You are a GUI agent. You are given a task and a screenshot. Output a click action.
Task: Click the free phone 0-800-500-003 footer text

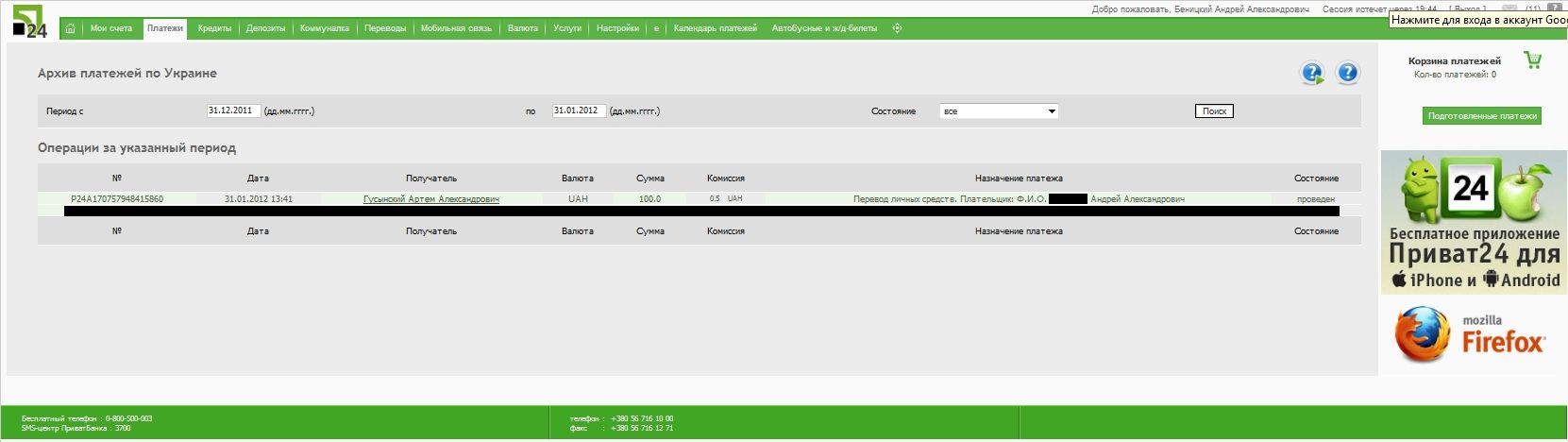tap(87, 418)
